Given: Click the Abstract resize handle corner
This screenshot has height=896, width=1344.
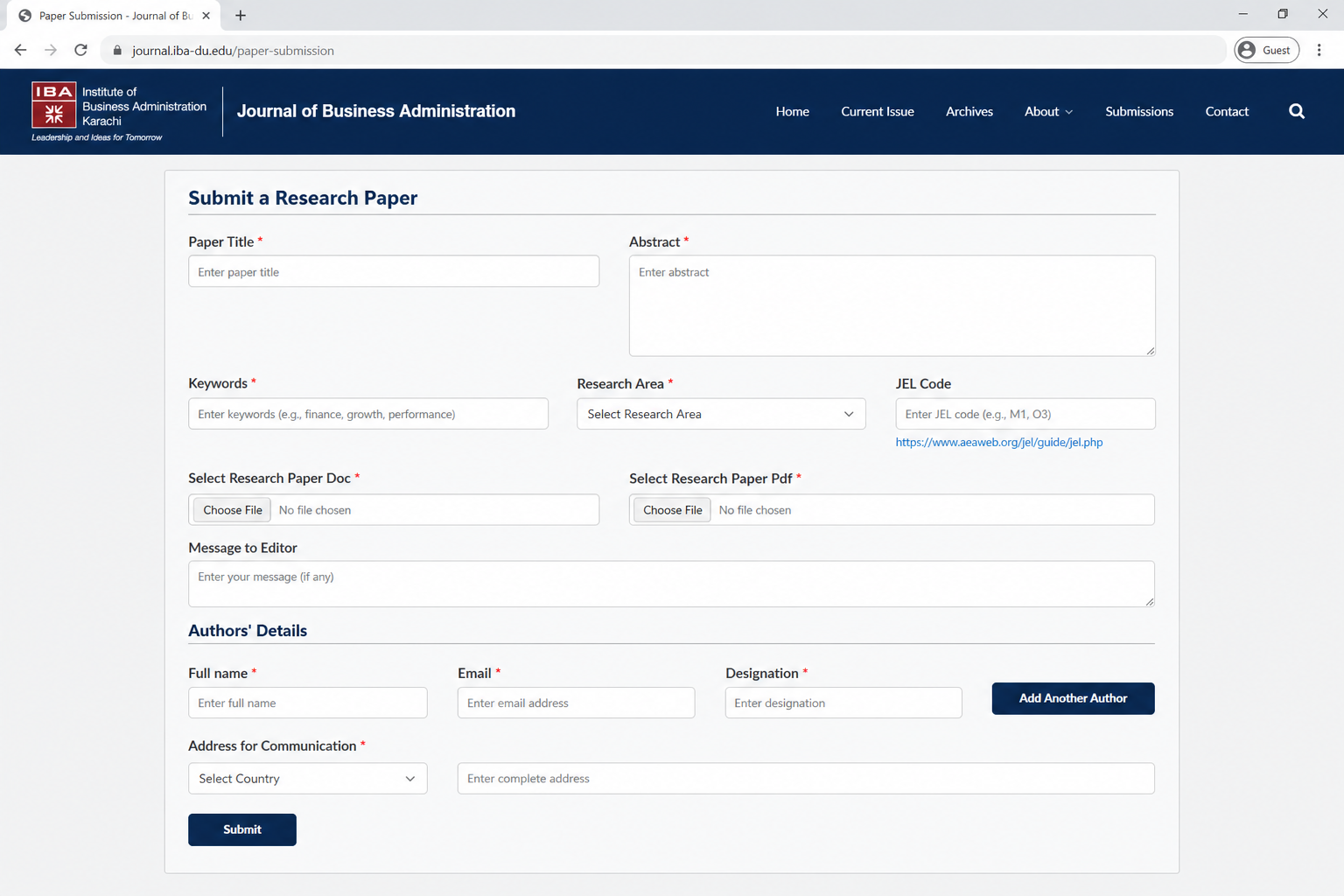Looking at the screenshot, I should click(x=1150, y=350).
